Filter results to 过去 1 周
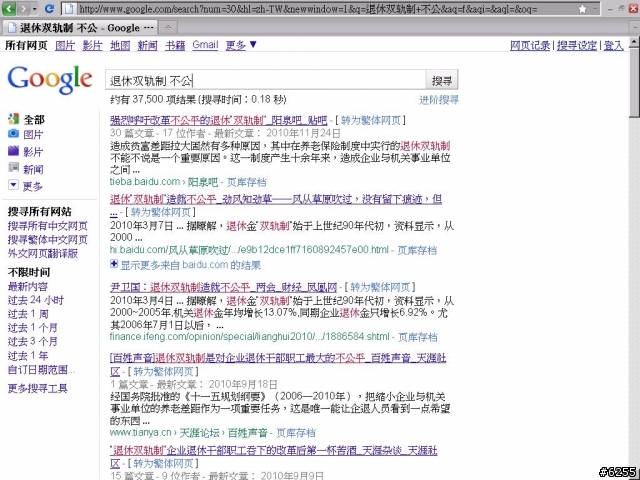This screenshot has width=640, height=480. point(28,314)
